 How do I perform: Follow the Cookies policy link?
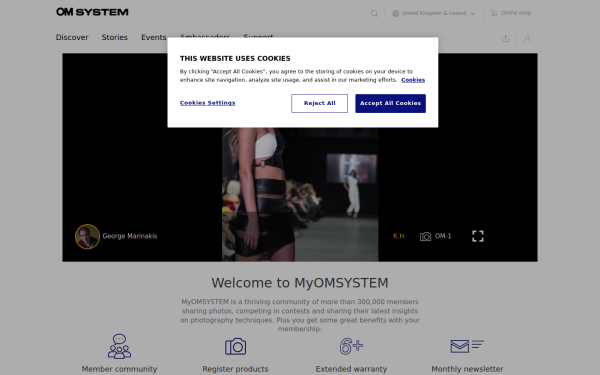[x=413, y=80]
